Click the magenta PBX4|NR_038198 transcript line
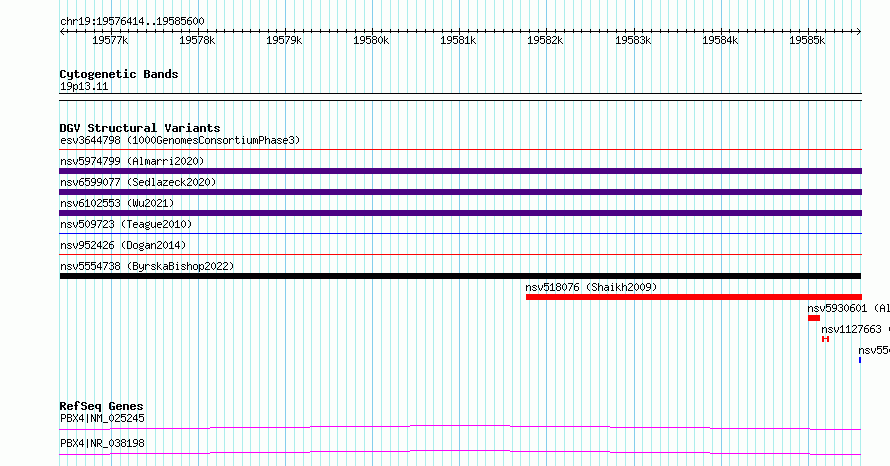 click(x=460, y=452)
